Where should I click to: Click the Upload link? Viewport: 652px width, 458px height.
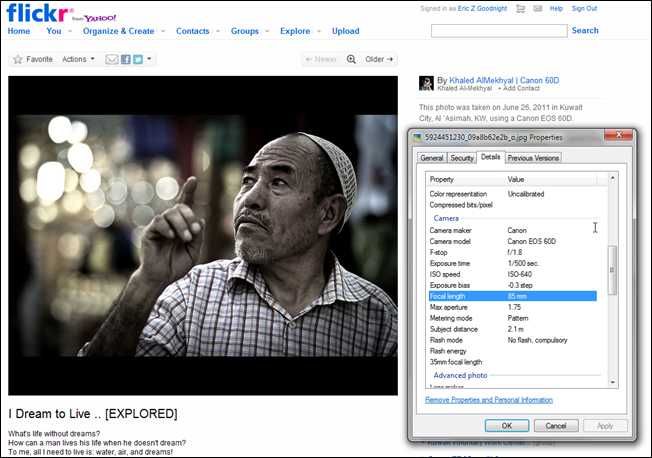coord(346,31)
